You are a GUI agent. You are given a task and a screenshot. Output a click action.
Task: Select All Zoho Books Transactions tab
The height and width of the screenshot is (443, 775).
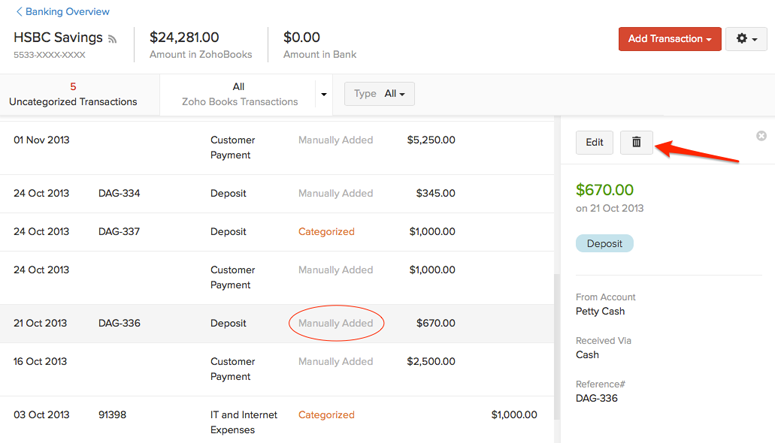(x=239, y=94)
